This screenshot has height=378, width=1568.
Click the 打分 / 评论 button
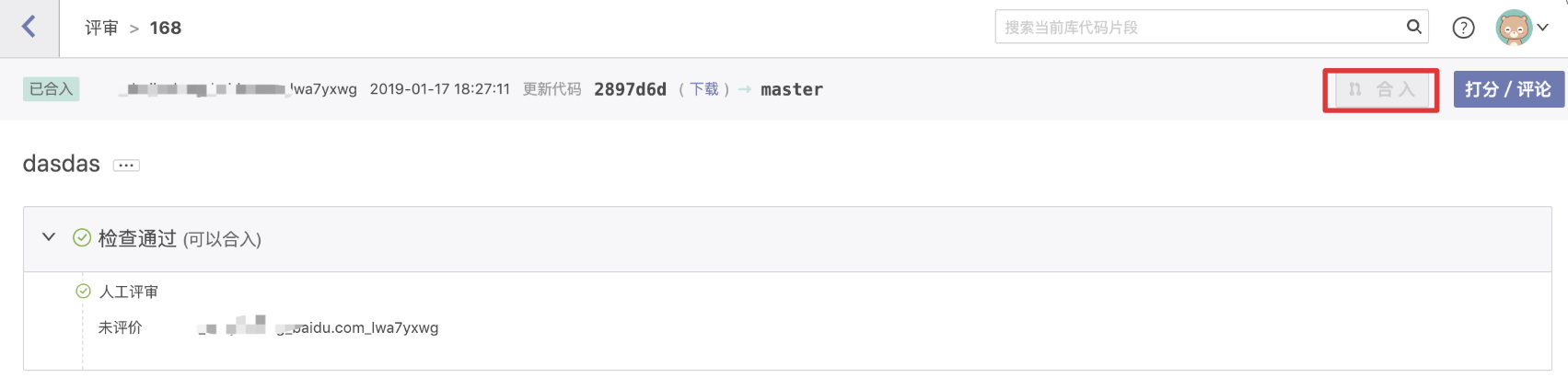[x=1507, y=89]
